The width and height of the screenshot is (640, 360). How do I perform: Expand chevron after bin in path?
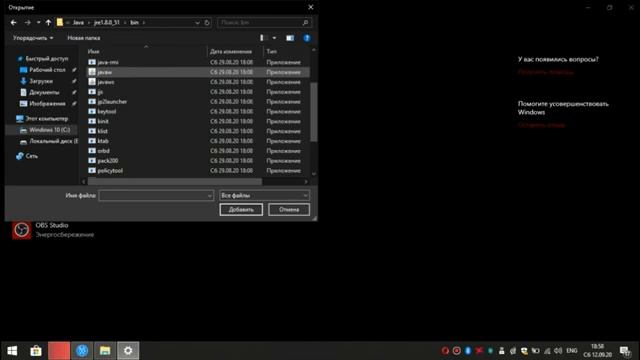pos(144,22)
